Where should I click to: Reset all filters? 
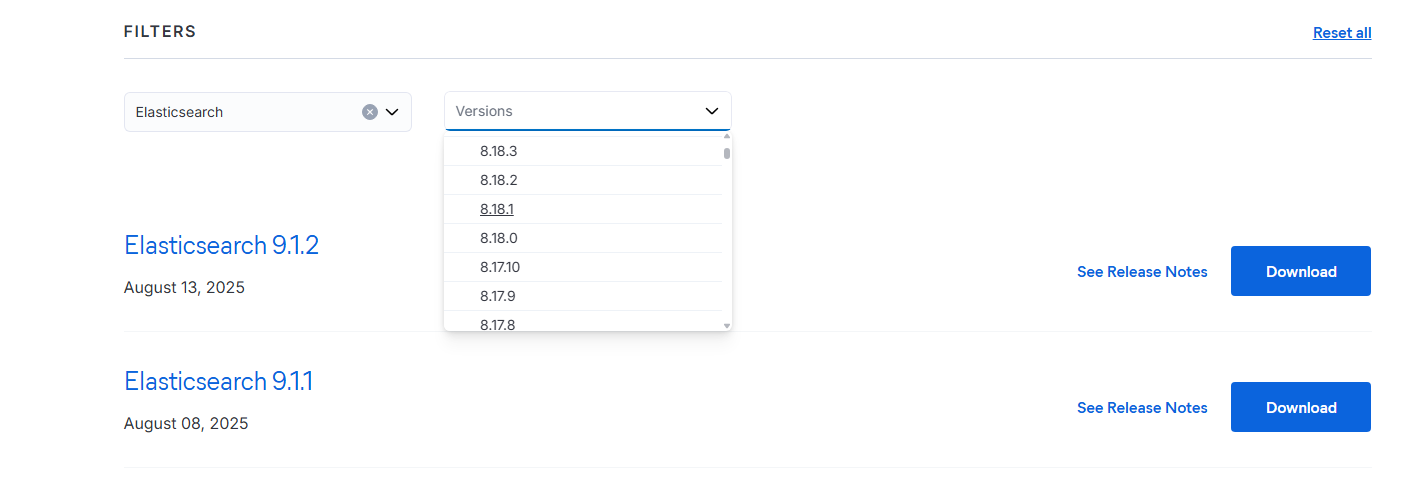tap(1341, 33)
